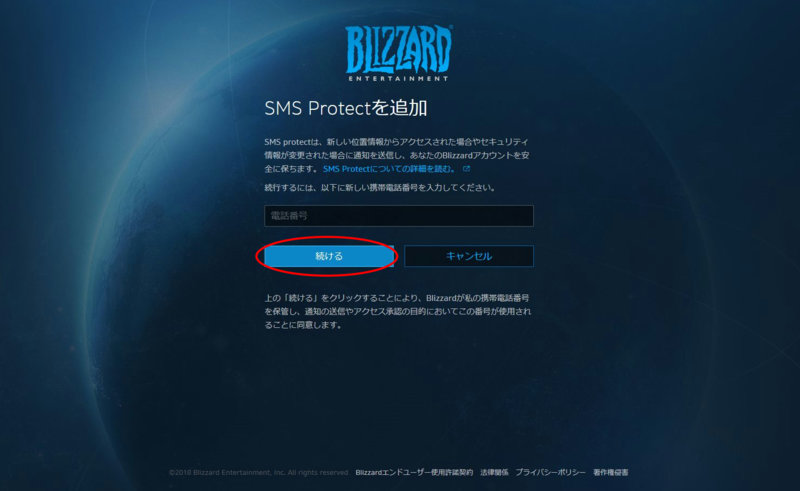Click the キャンセル button
800x491 pixels.
469,256
